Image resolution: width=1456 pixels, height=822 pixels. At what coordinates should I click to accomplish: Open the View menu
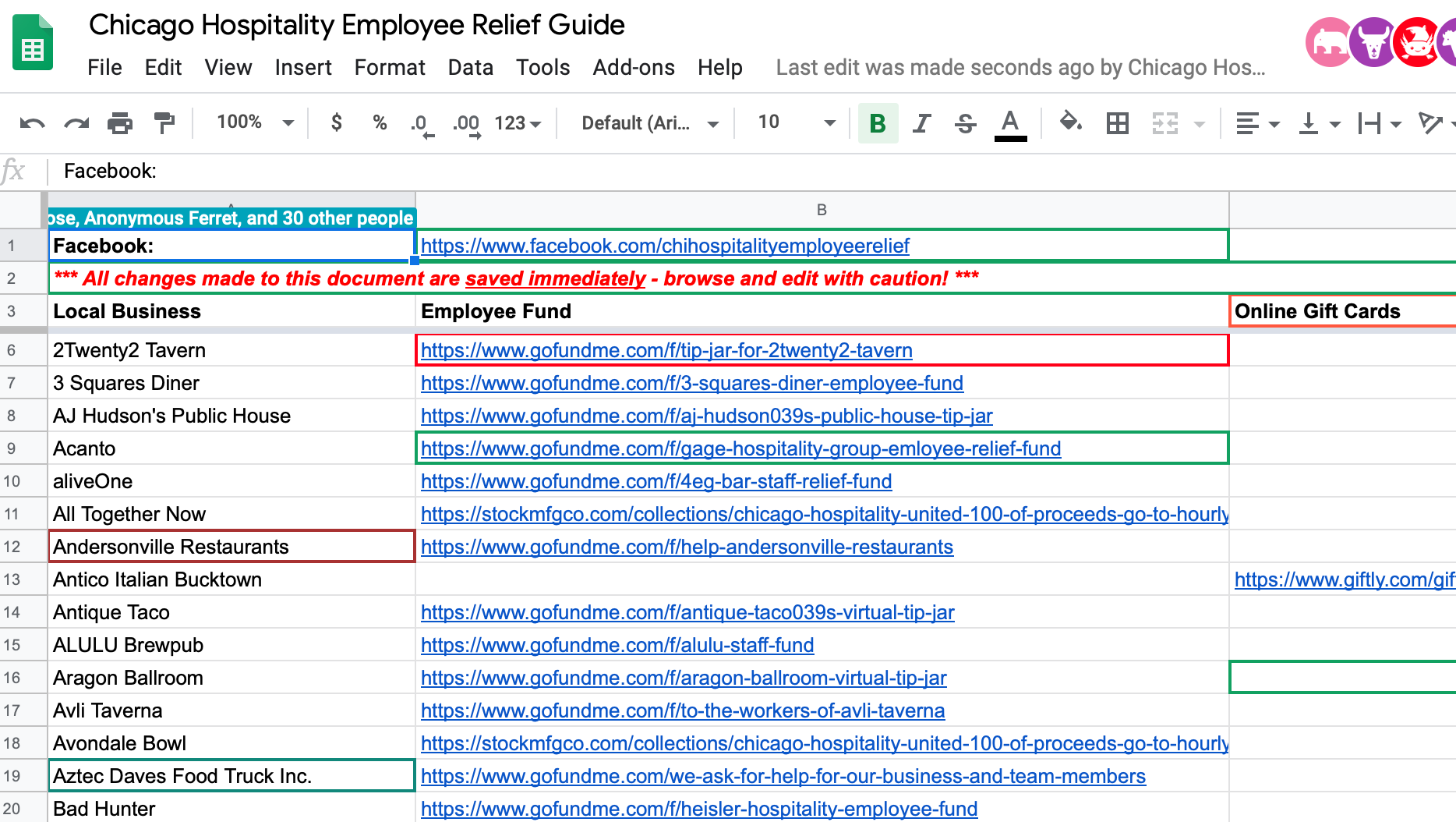[x=228, y=68]
